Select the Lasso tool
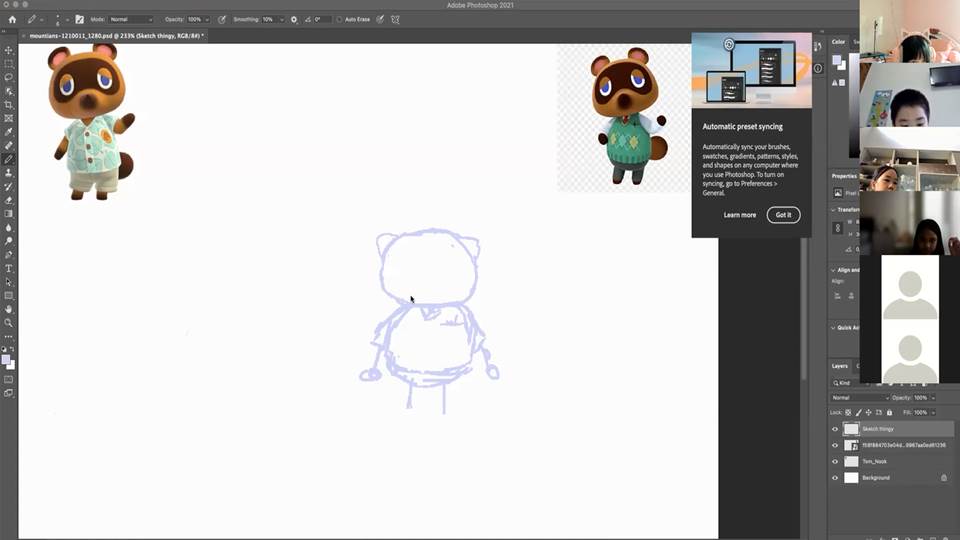The image size is (960, 540). coord(9,77)
